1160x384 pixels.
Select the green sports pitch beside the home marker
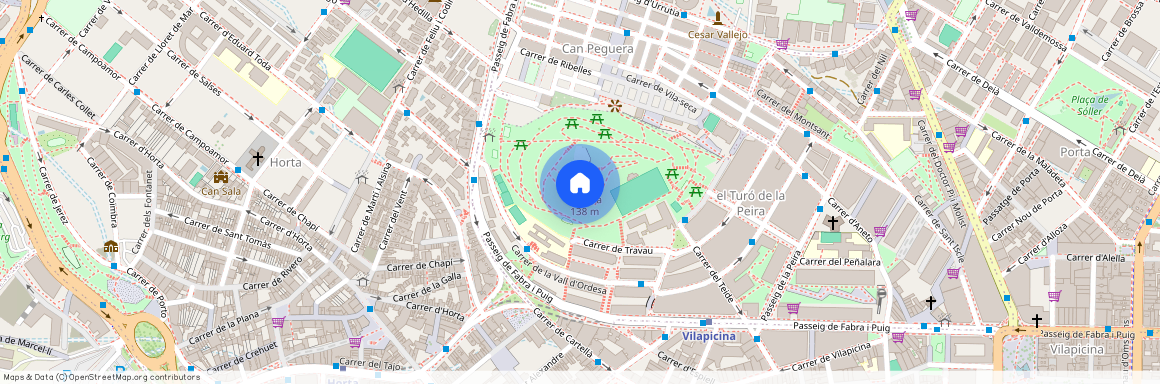coord(640,192)
